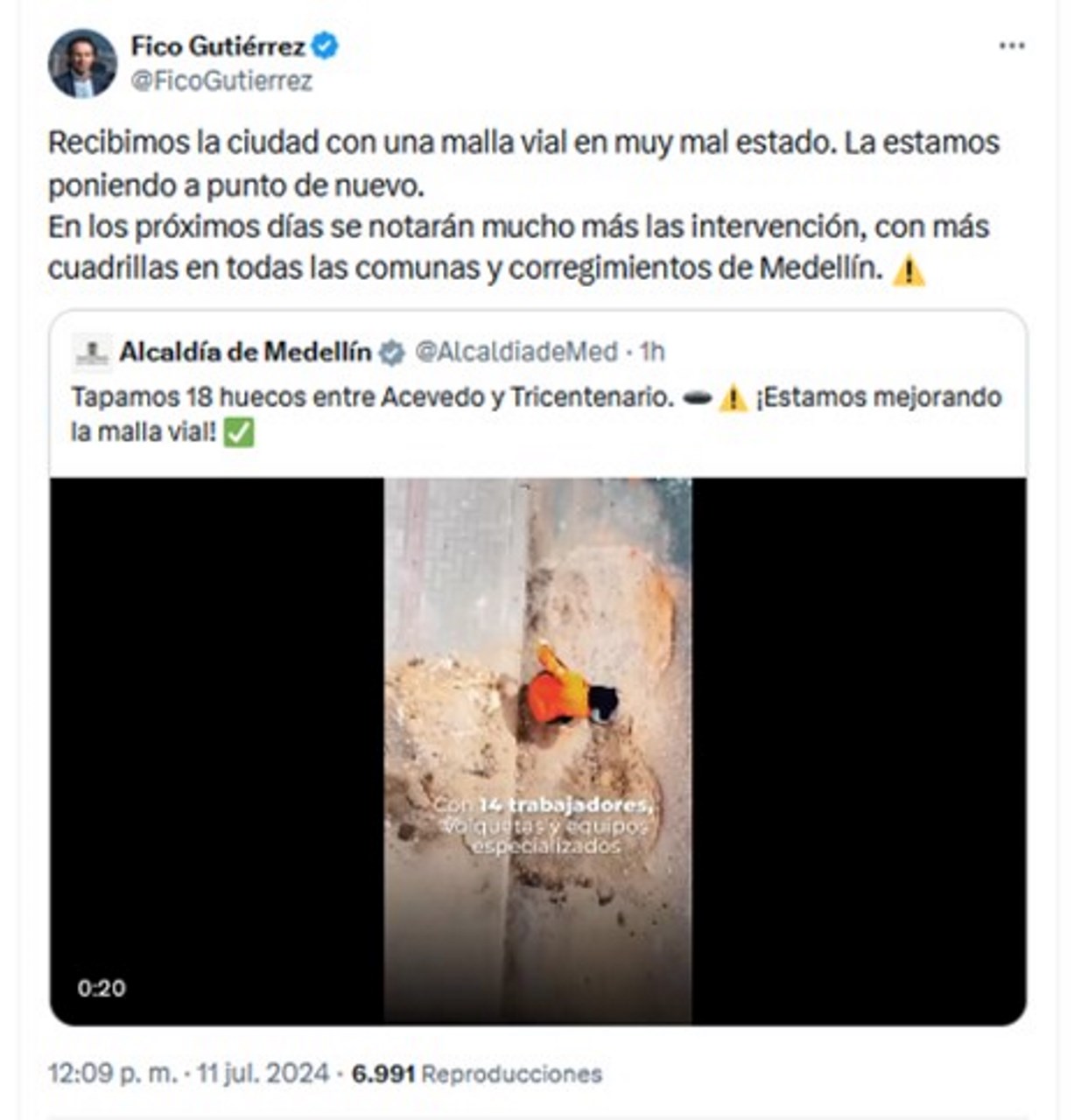
Task: Play the embedded road repair video
Action: pyautogui.click(x=537, y=750)
